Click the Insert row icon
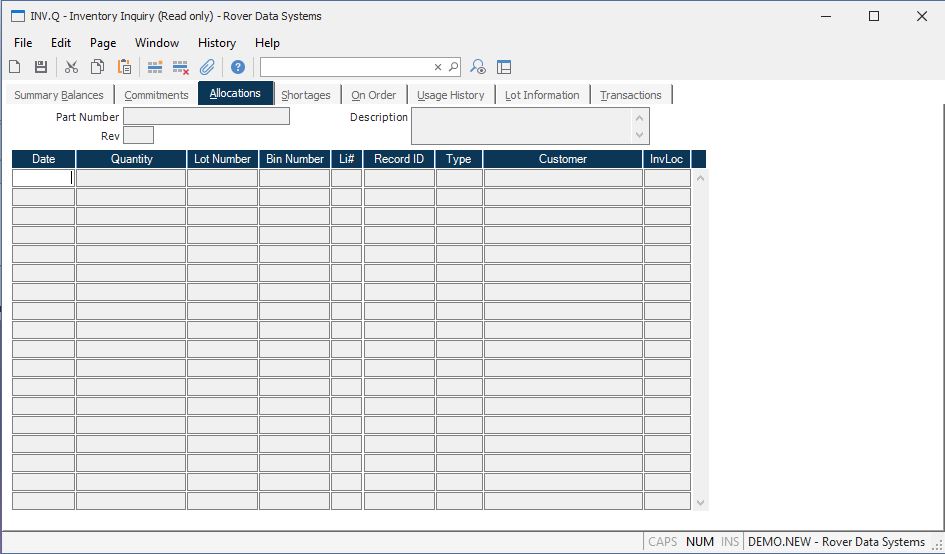This screenshot has width=945, height=554. point(155,67)
